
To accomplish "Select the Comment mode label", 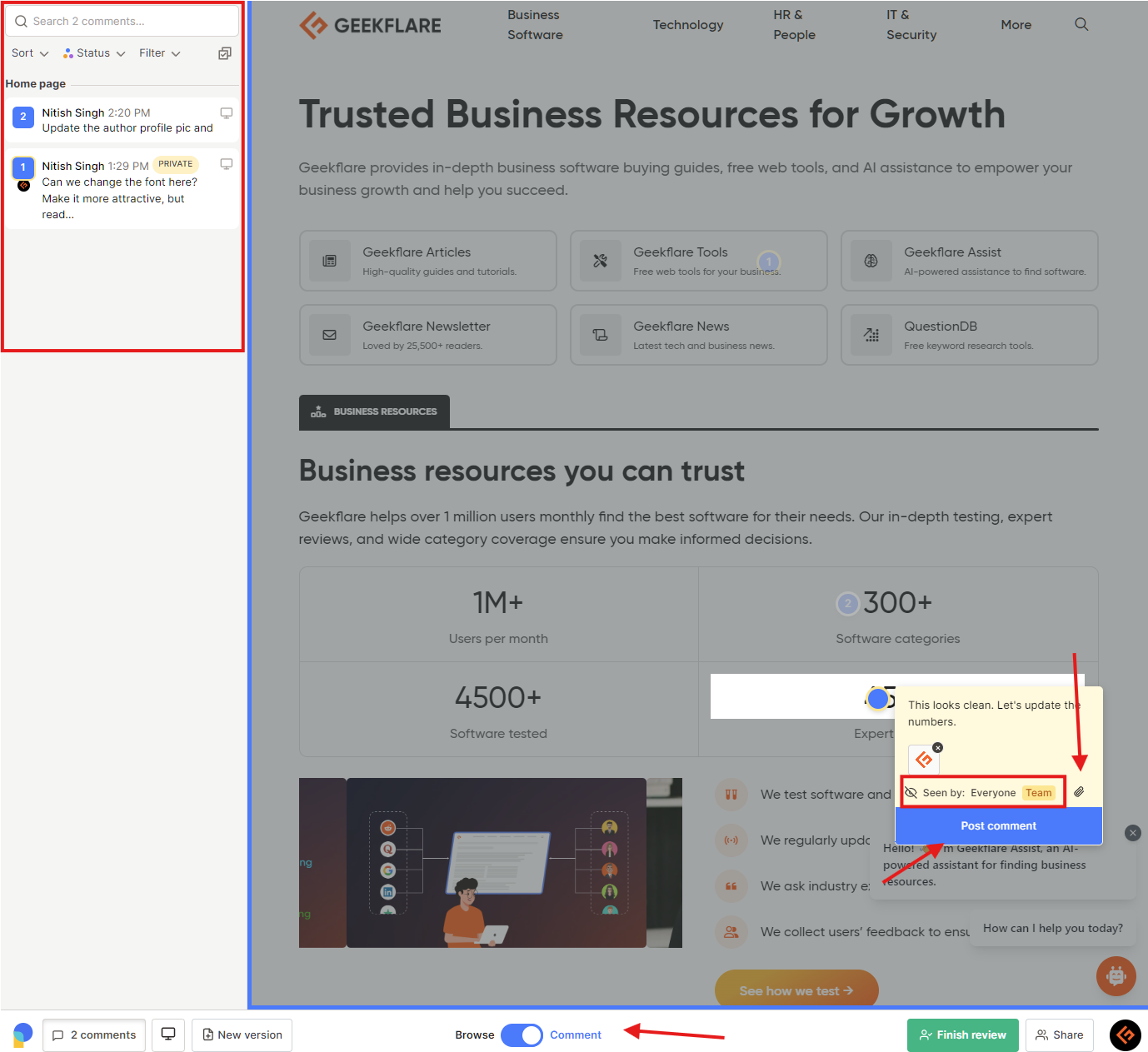I will [x=576, y=1035].
